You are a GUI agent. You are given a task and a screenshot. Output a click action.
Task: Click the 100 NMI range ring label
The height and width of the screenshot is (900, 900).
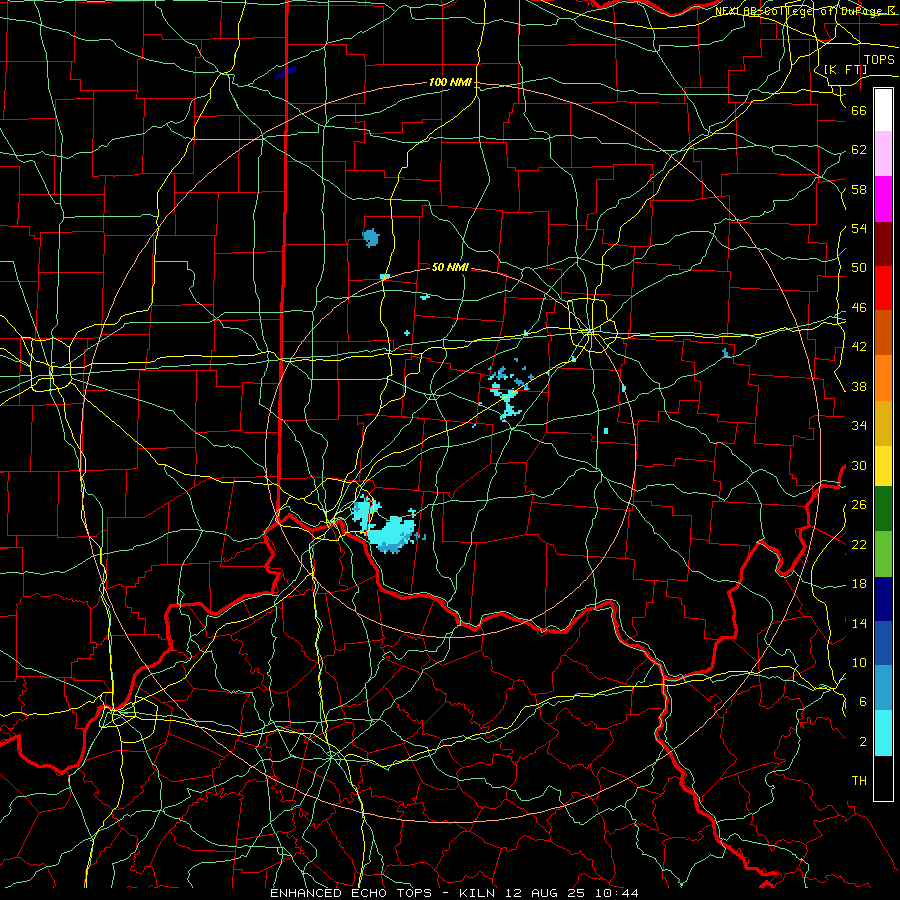click(x=450, y=83)
